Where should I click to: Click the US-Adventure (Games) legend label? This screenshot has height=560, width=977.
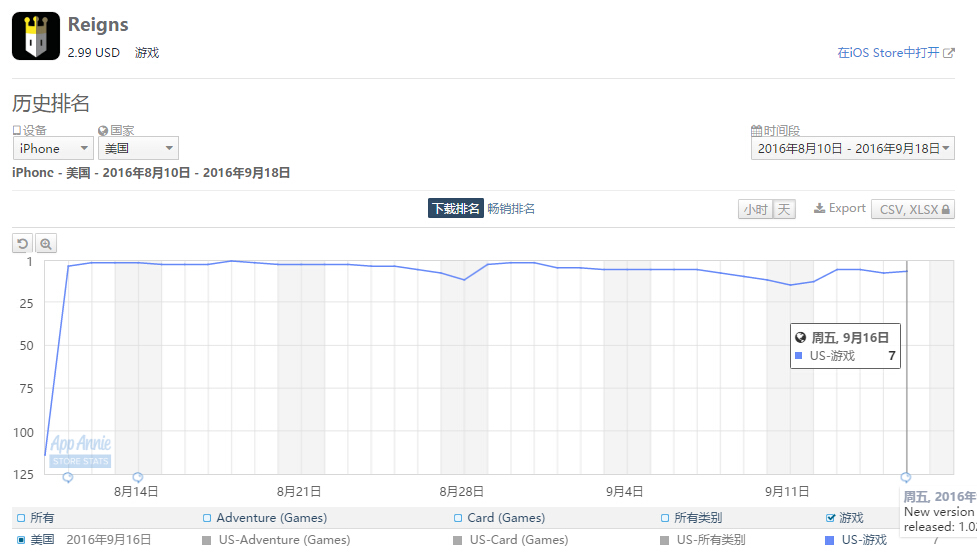point(284,540)
